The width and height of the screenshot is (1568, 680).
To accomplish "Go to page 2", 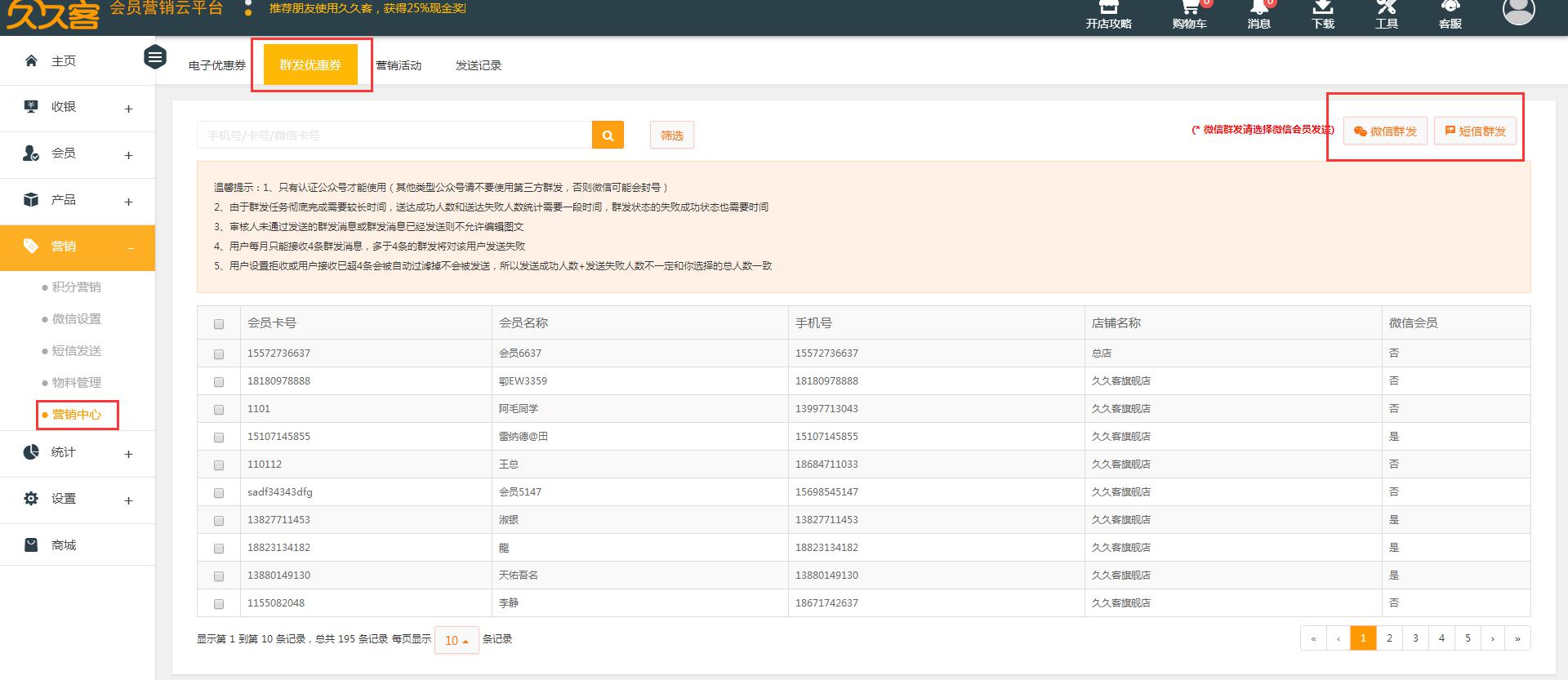I will click(x=1389, y=638).
